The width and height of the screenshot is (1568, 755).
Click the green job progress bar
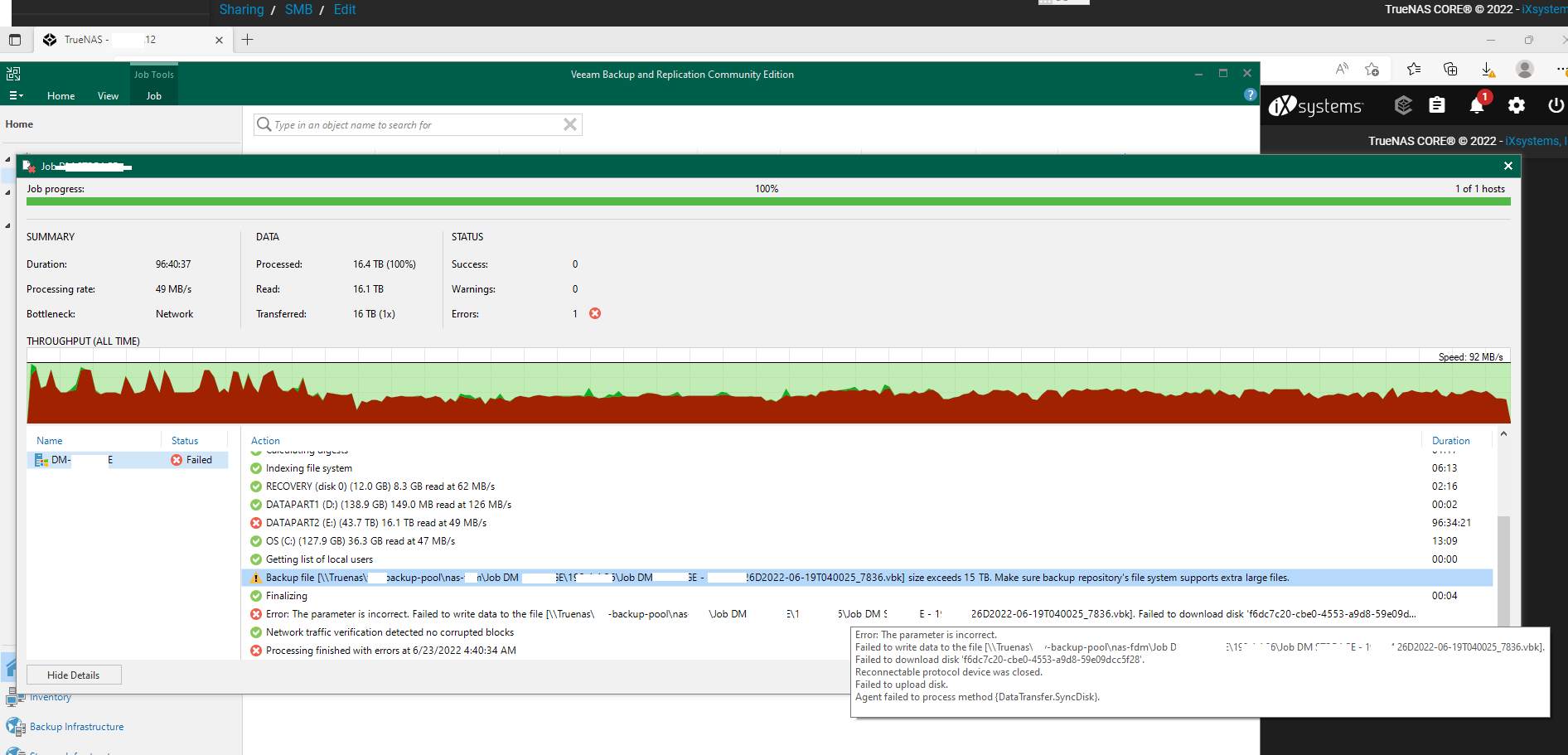point(767,201)
